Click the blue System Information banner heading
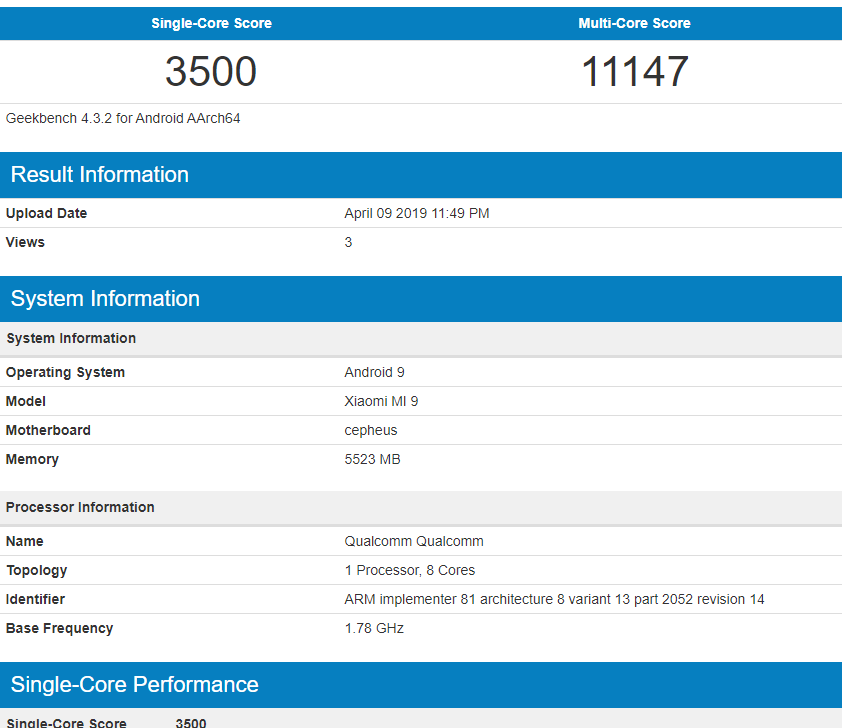 [105, 299]
